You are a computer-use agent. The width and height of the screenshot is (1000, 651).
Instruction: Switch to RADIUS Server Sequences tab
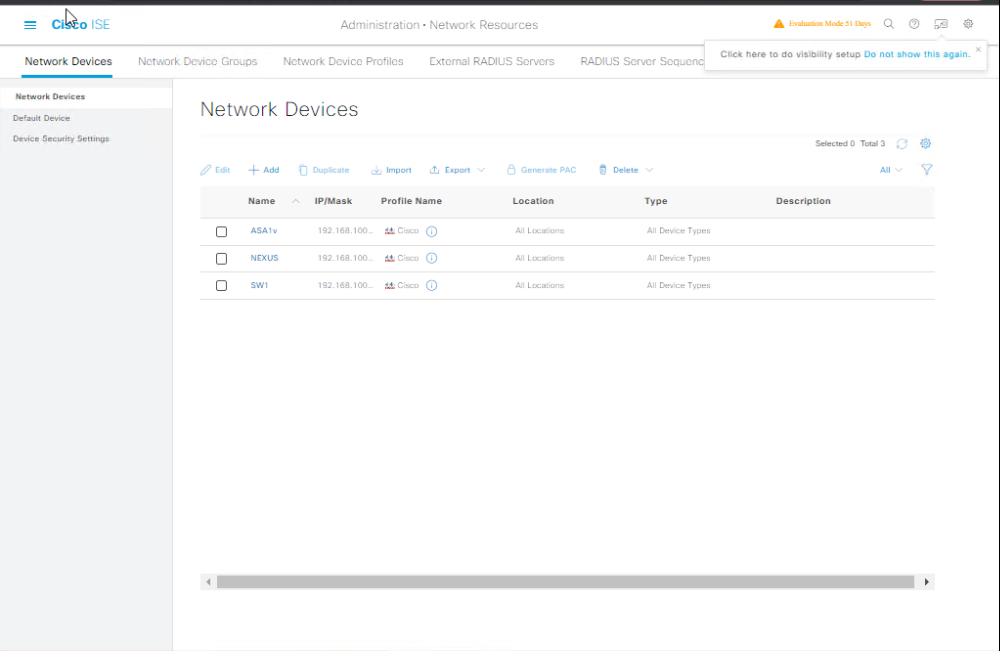pyautogui.click(x=642, y=61)
